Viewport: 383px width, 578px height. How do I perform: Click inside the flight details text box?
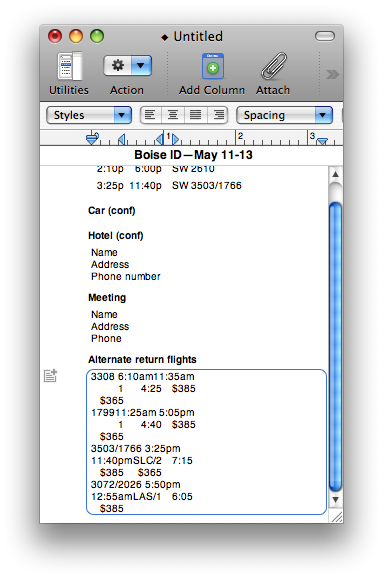(206, 442)
